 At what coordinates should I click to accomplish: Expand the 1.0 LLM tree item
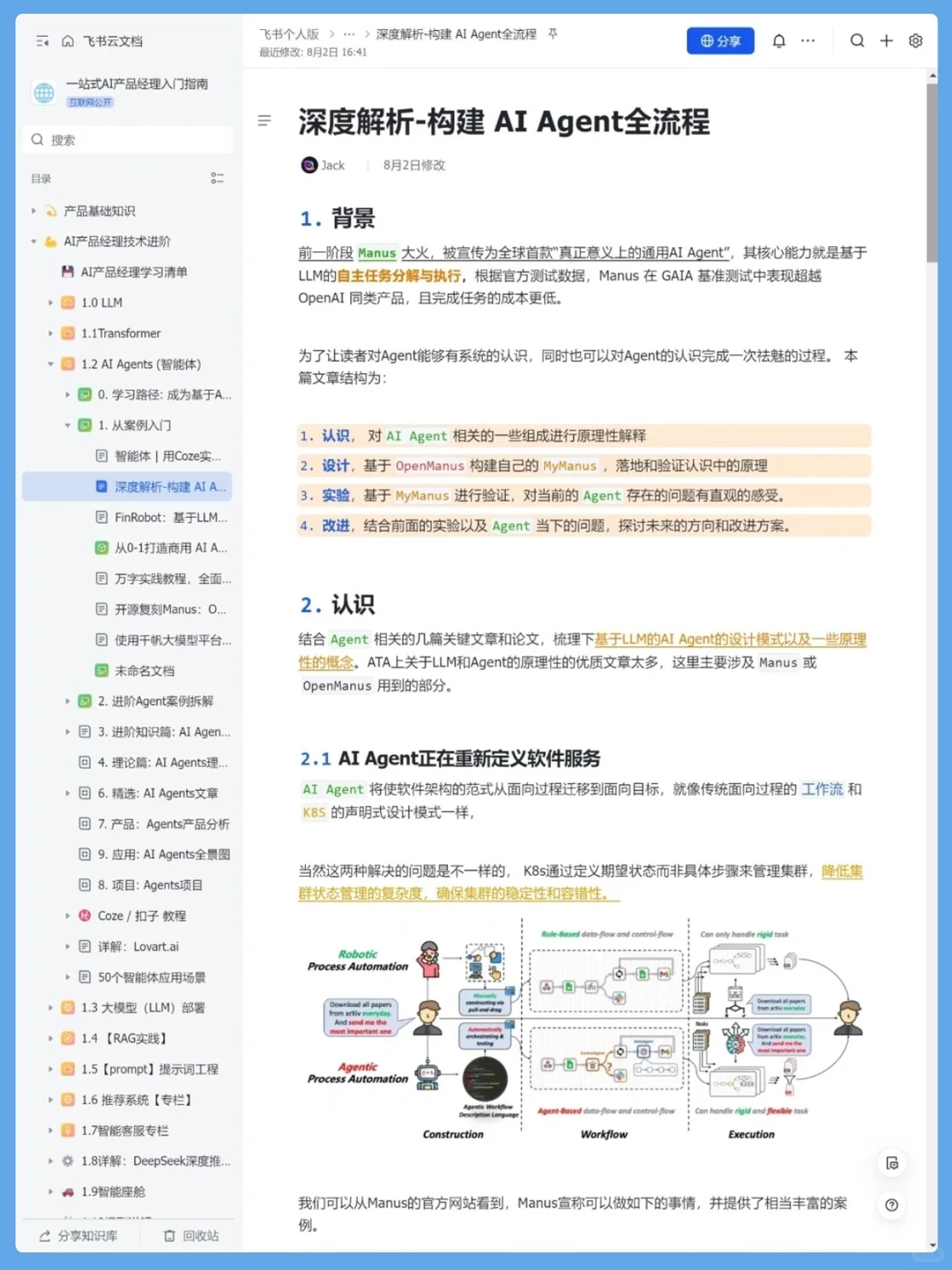point(50,303)
